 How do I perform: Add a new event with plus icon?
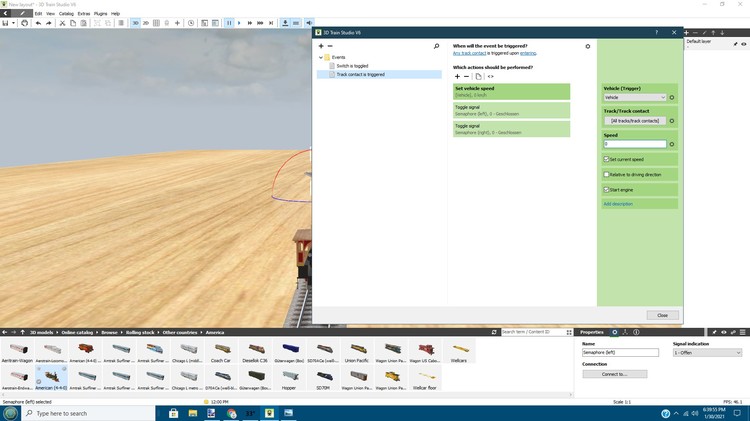[320, 46]
